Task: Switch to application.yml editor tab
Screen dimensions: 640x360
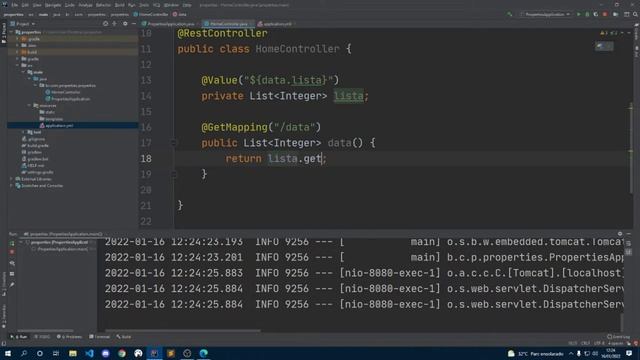Action: click(x=276, y=24)
